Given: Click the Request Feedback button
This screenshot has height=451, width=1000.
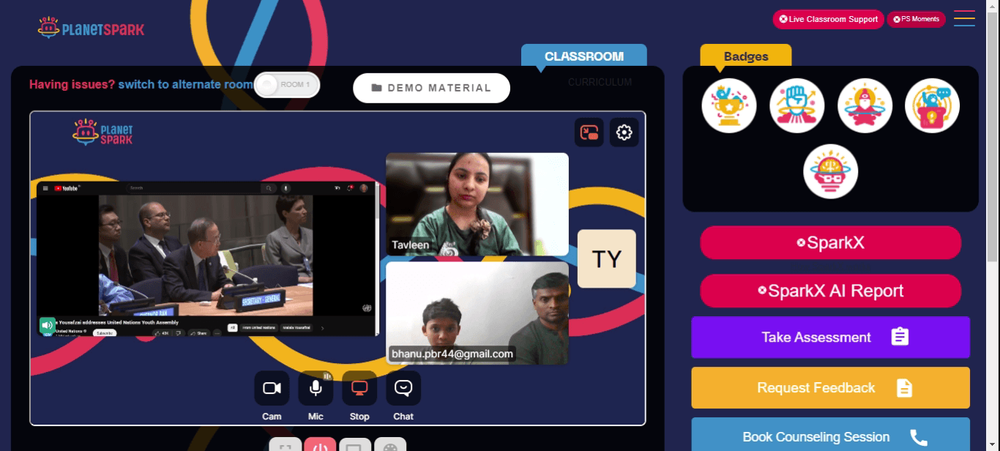Looking at the screenshot, I should 830,388.
